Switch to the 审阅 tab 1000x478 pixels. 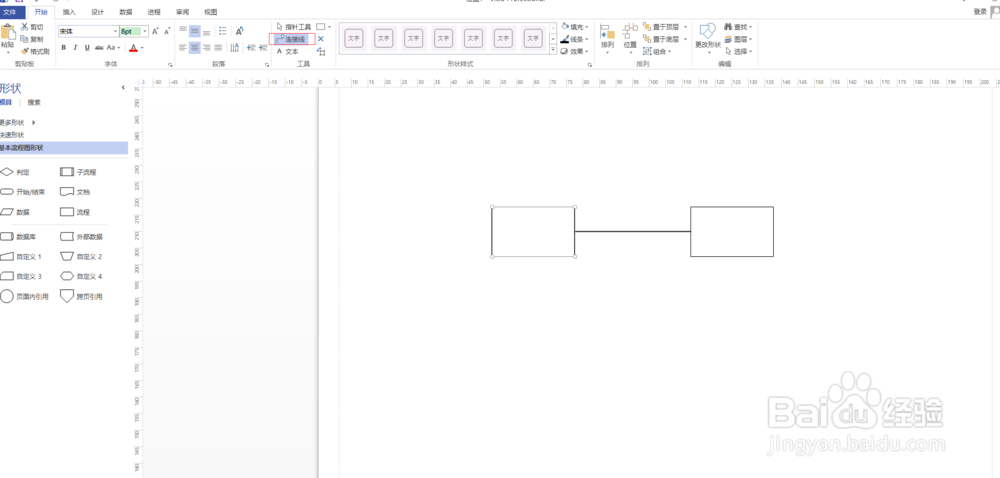(x=182, y=12)
